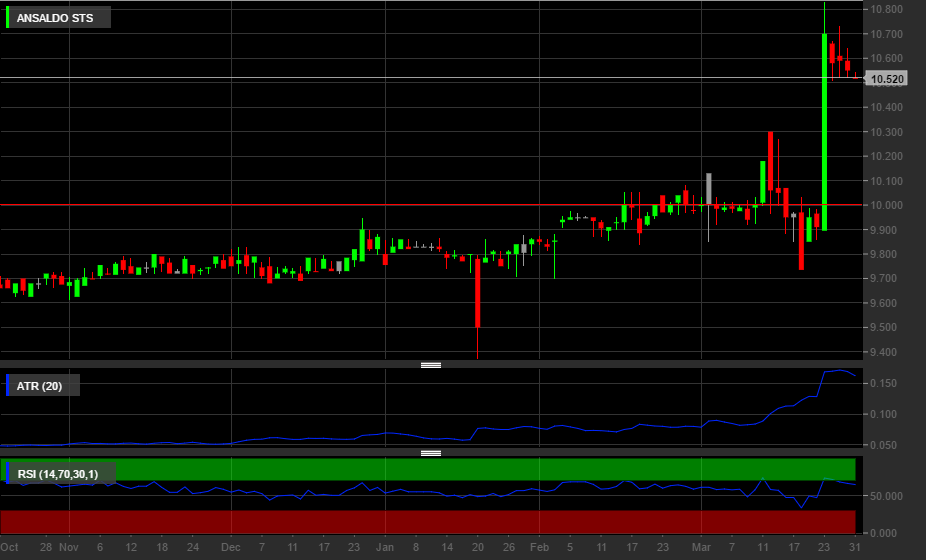Click the 9.400 price axis label
The height and width of the screenshot is (560, 926).
point(883,352)
